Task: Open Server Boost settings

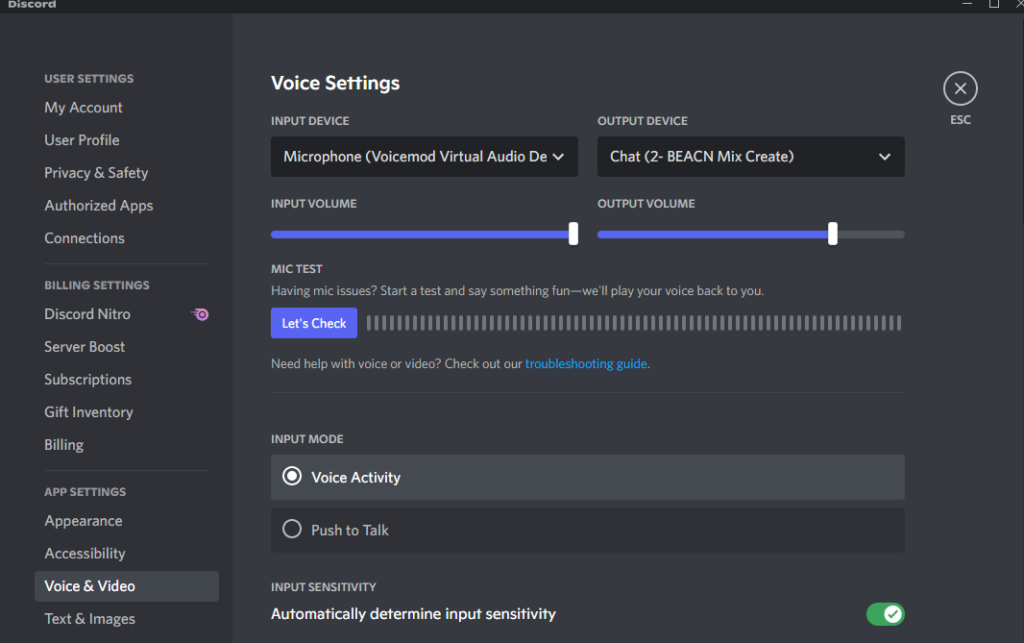Action: (x=85, y=347)
